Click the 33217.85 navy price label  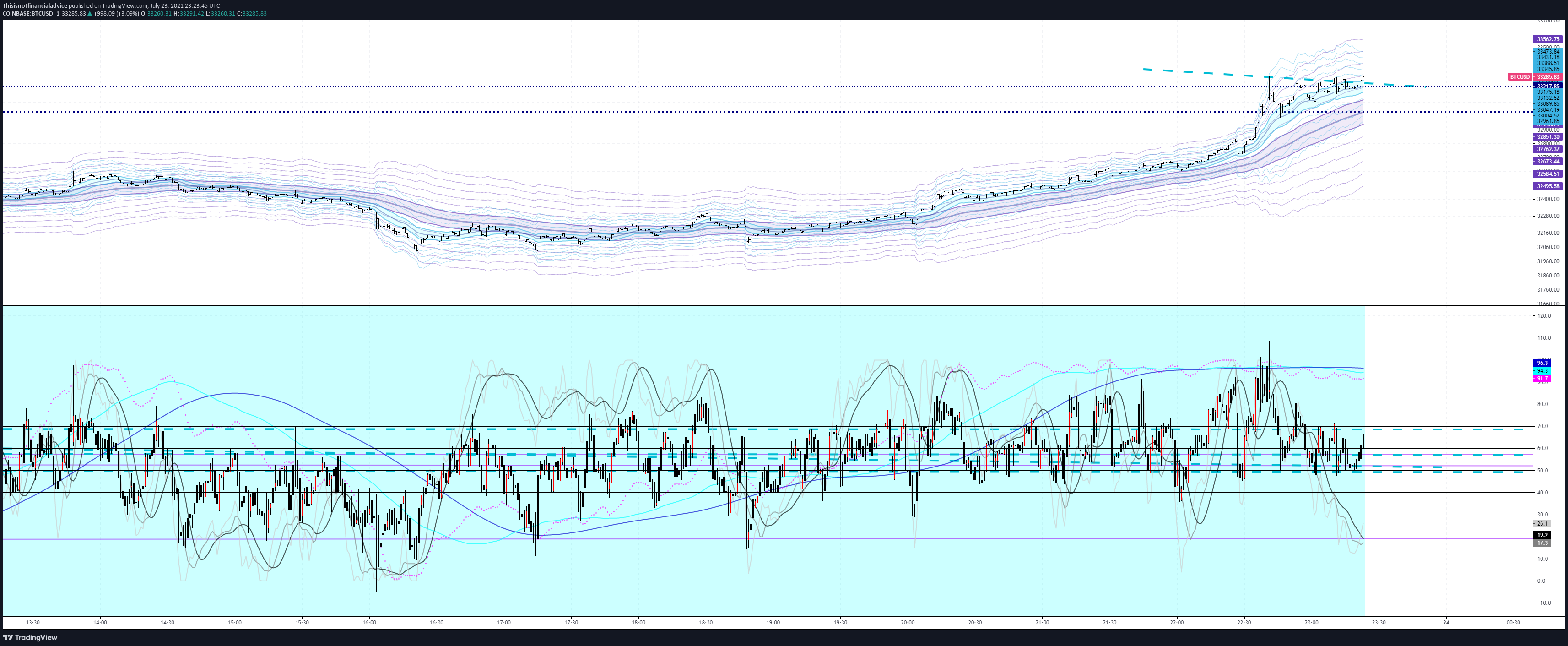click(1548, 87)
